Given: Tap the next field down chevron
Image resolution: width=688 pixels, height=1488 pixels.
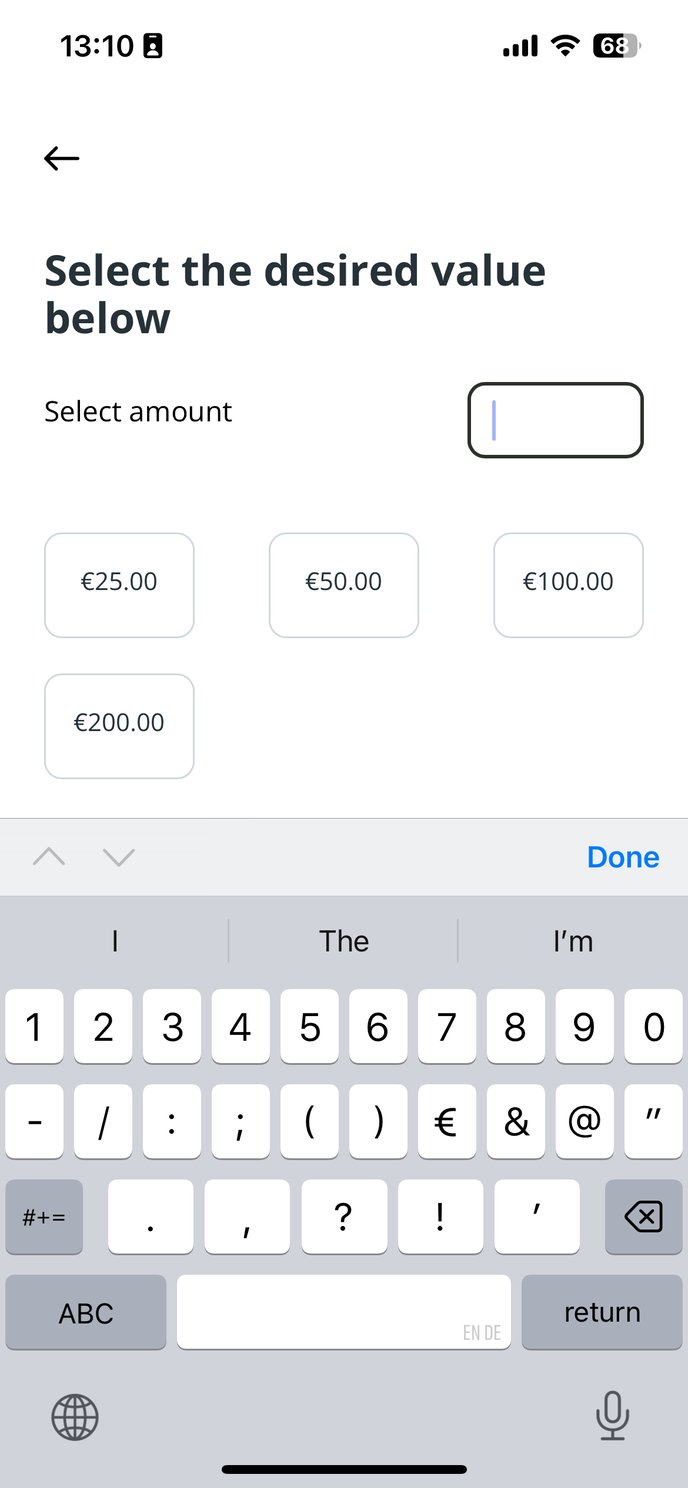Looking at the screenshot, I should pos(119,857).
